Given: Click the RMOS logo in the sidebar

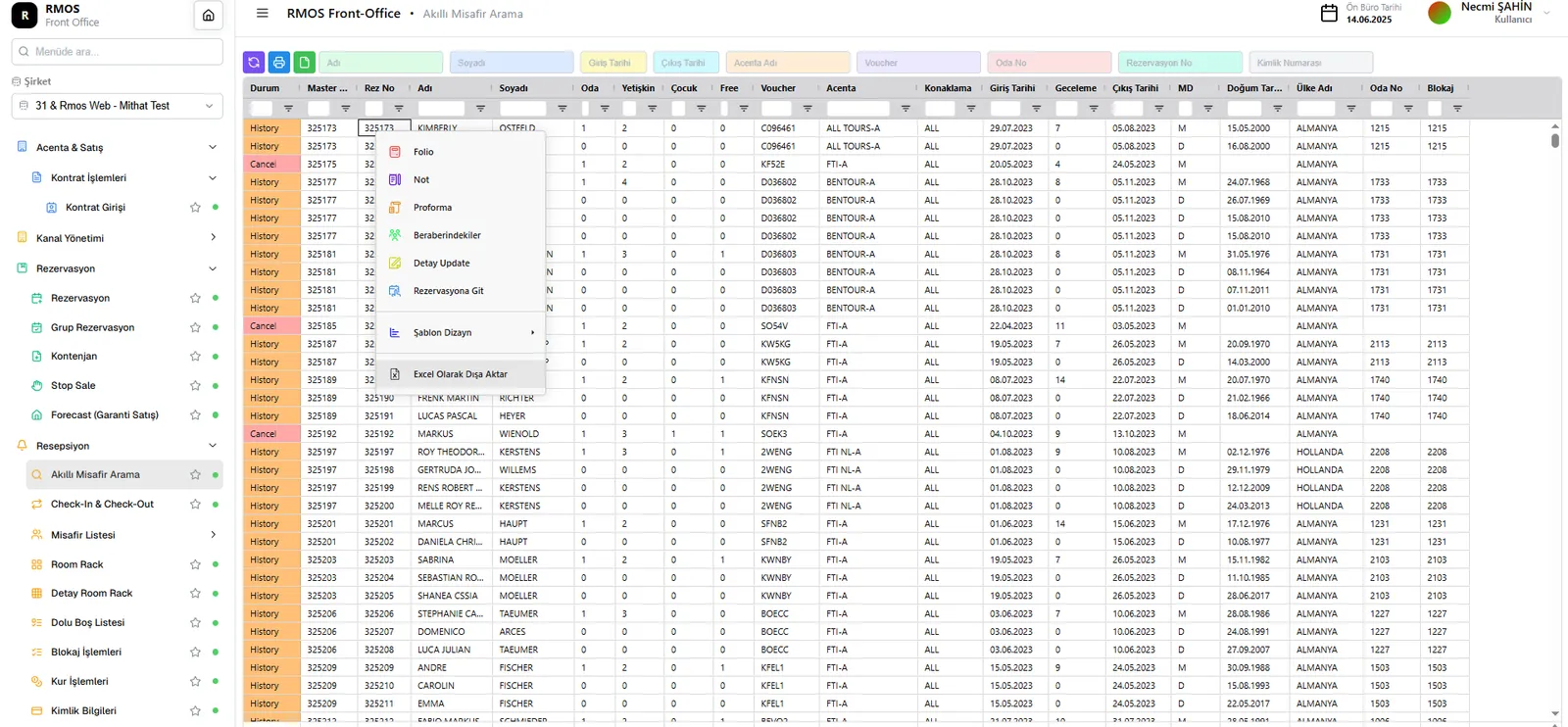Looking at the screenshot, I should (24, 16).
